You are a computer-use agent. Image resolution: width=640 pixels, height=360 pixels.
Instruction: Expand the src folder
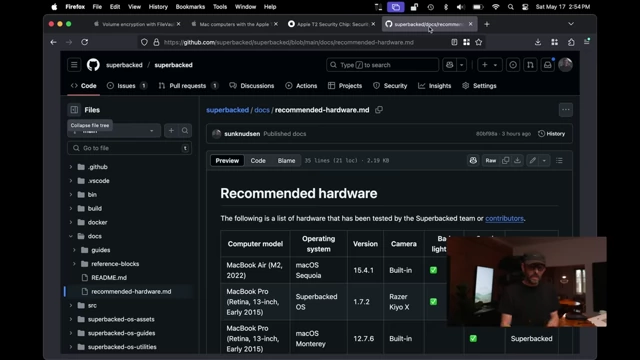(x=71, y=305)
